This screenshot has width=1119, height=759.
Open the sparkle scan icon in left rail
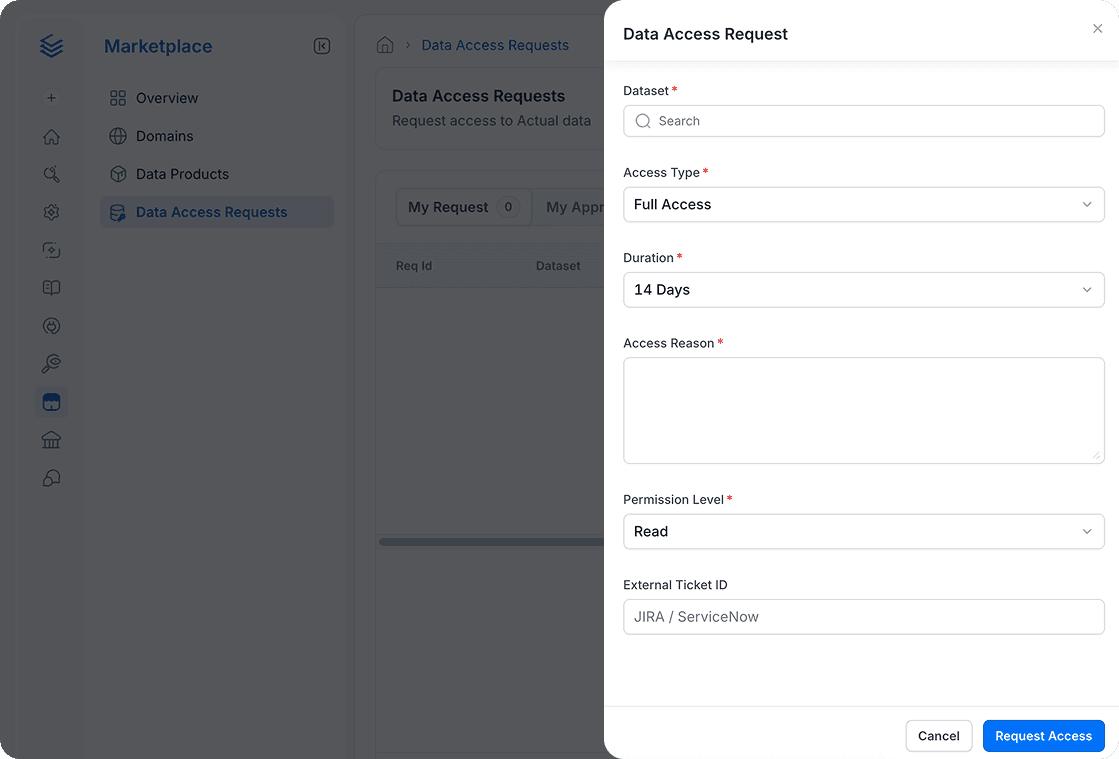(x=51, y=250)
